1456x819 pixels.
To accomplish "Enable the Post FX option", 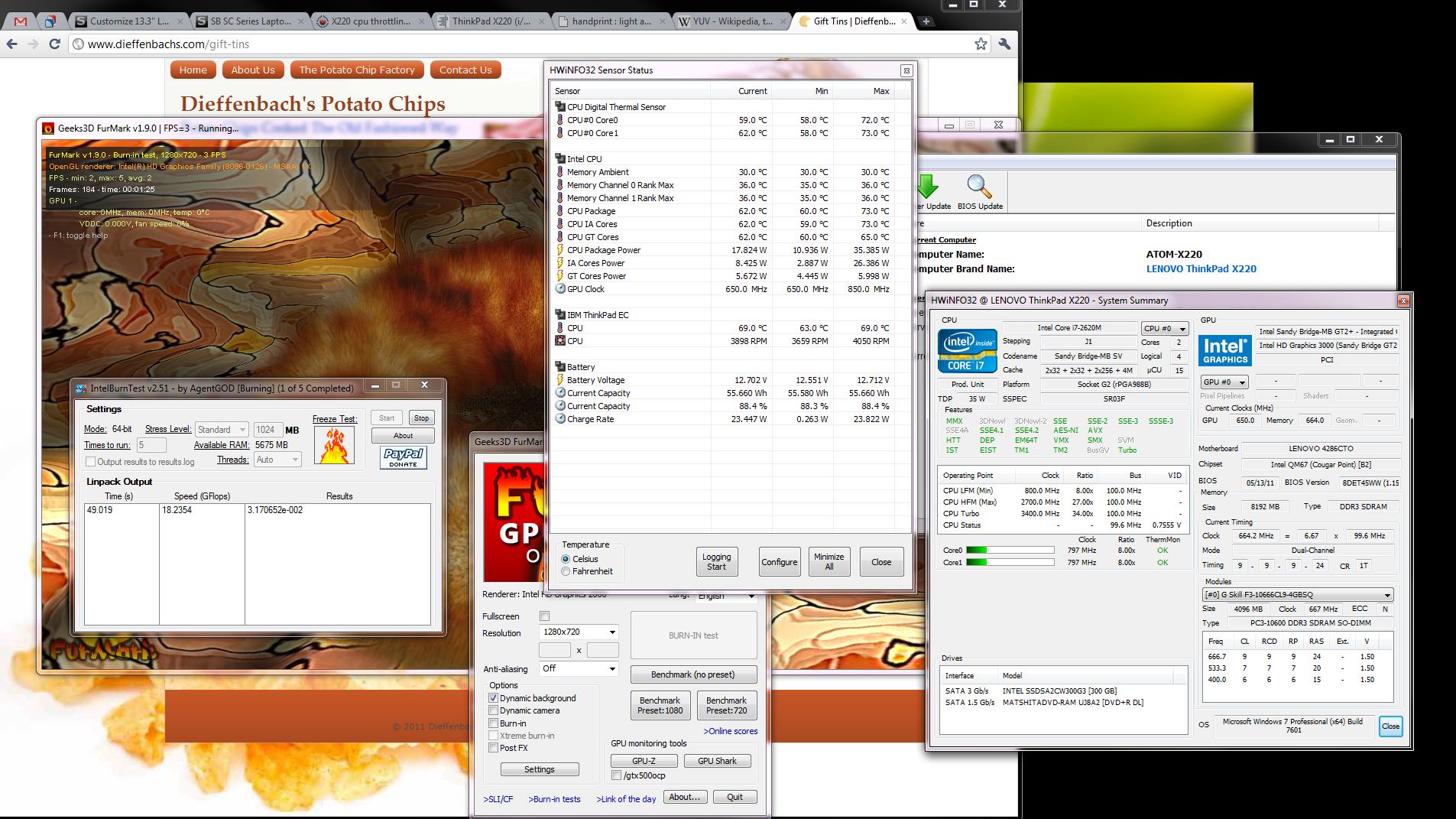I will click(x=493, y=748).
